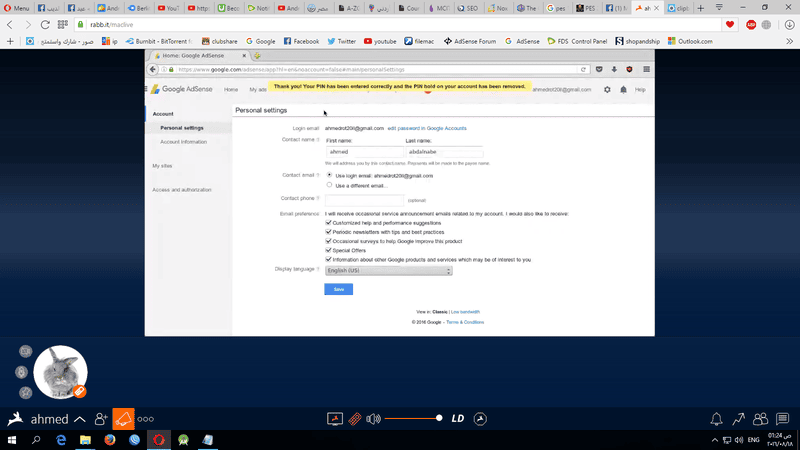Click the orange remote control icon
800x450 pixels.
tap(355, 419)
